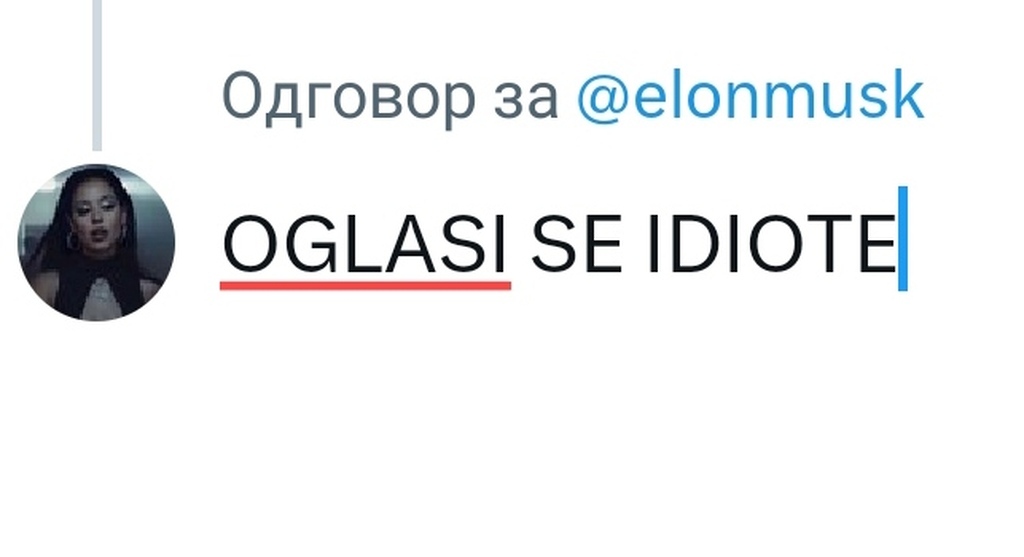This screenshot has height=557, width=1024.
Task: Open the @elonmusk mention link
Action: pyautogui.click(x=750, y=96)
